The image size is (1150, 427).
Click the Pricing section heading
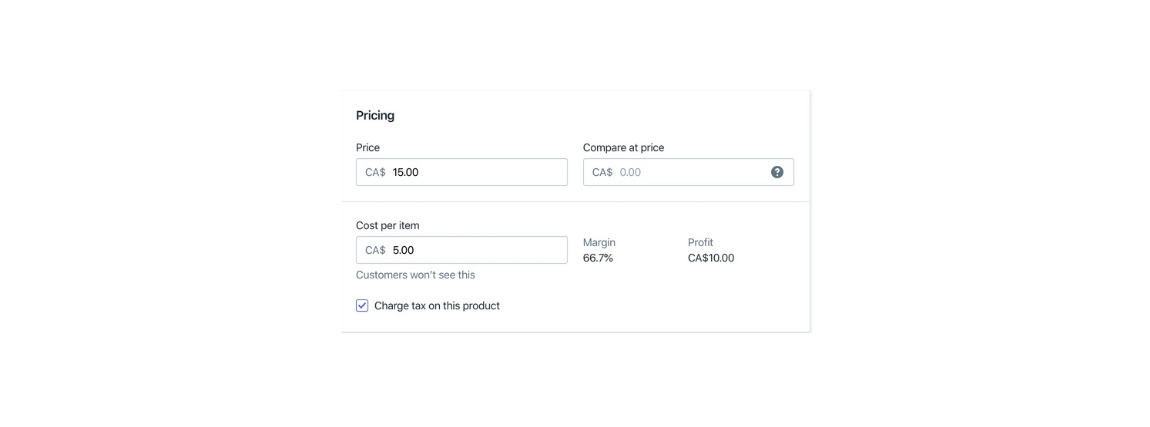point(375,115)
